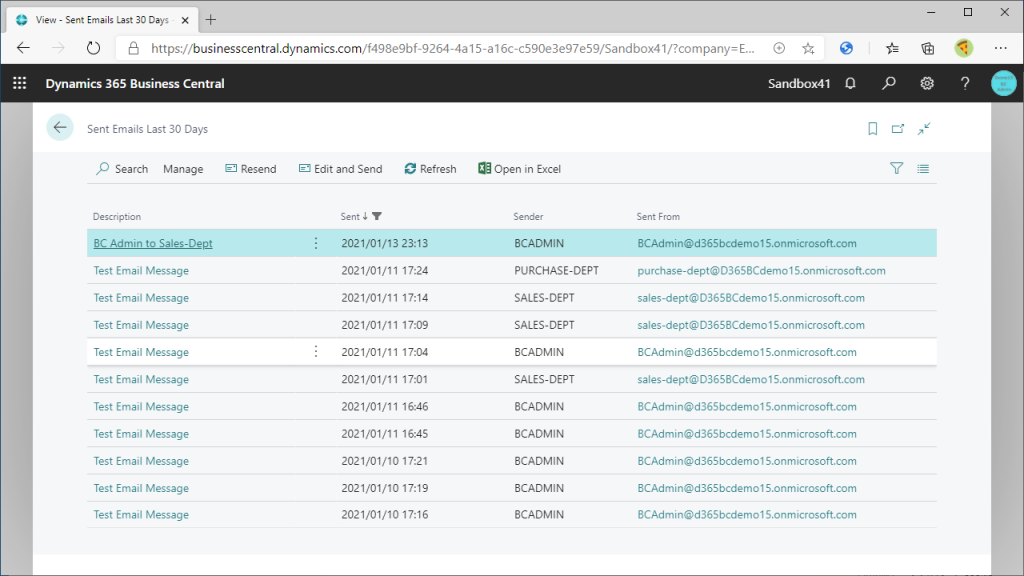The width and height of the screenshot is (1024, 576).
Task: Open the Description column header menu
Action: click(x=117, y=216)
